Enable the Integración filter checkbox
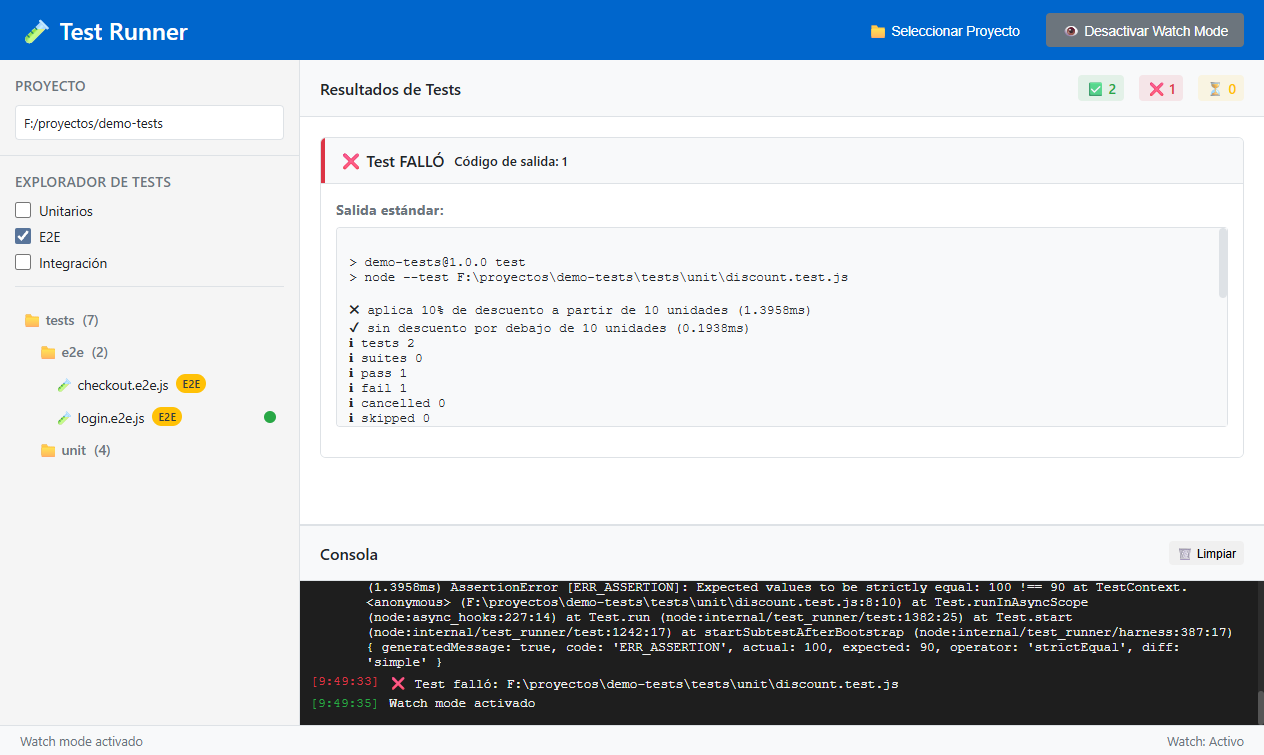 (x=23, y=263)
